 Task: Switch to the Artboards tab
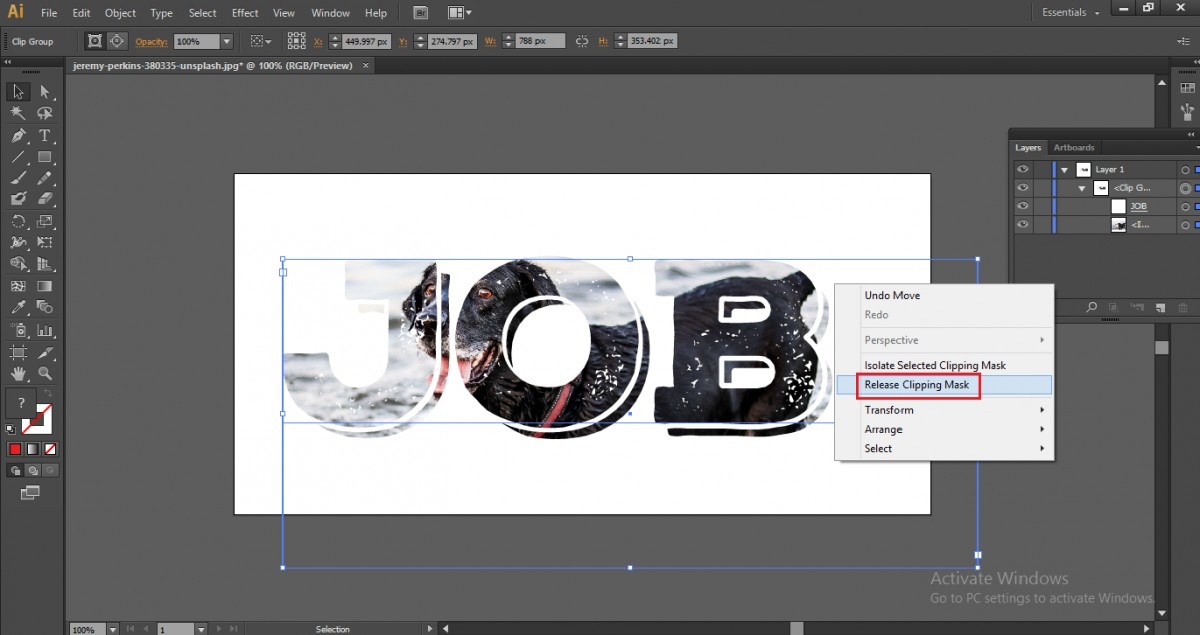(1074, 147)
